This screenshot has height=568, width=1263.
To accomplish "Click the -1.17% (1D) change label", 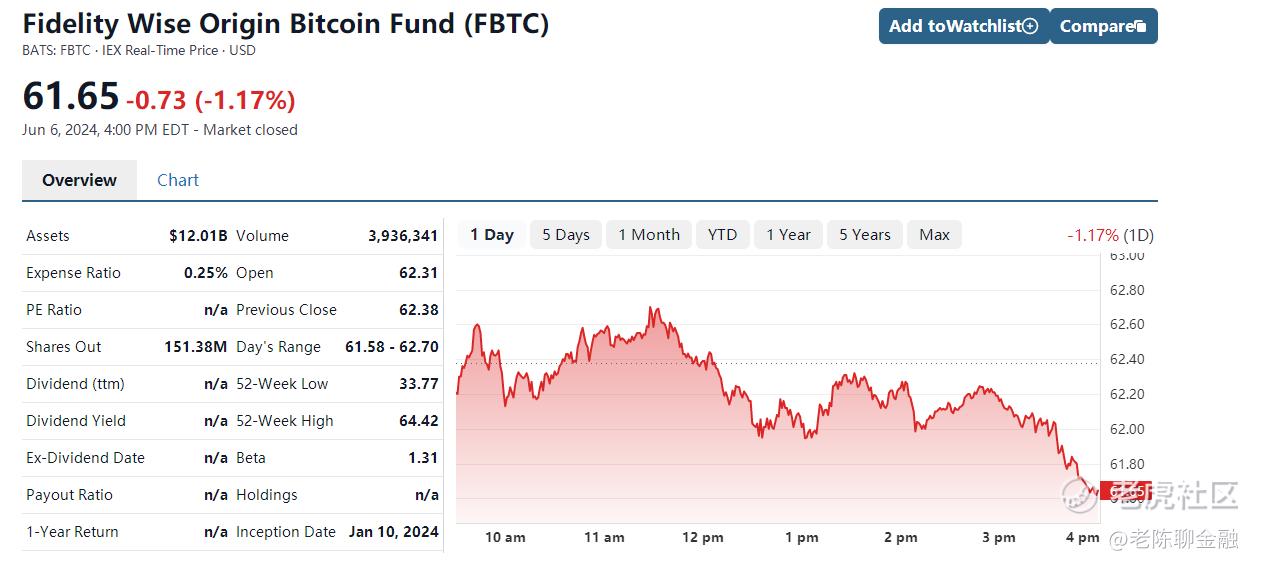I will (1110, 235).
